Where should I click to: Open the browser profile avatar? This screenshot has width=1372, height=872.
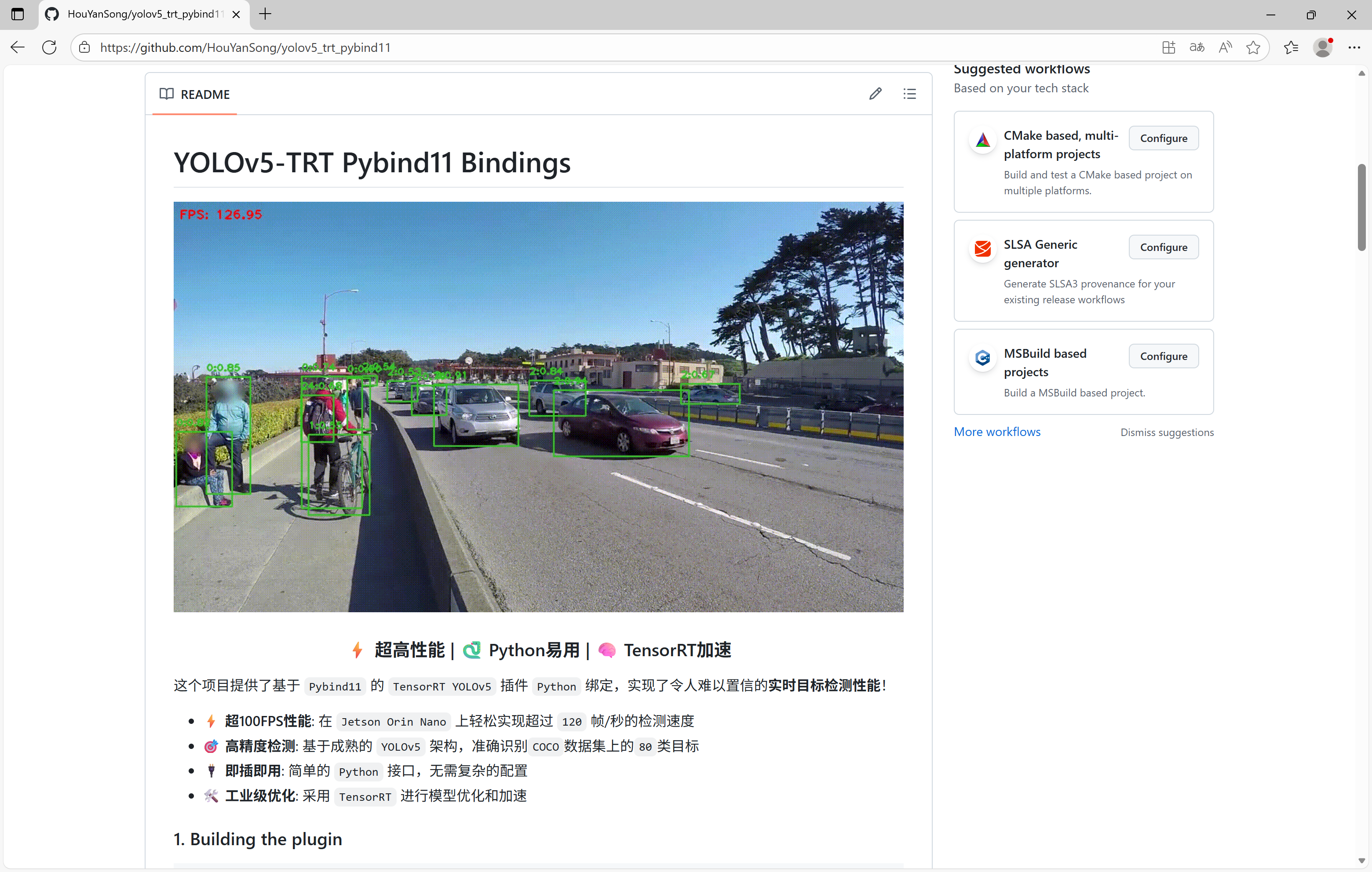tap(1322, 47)
